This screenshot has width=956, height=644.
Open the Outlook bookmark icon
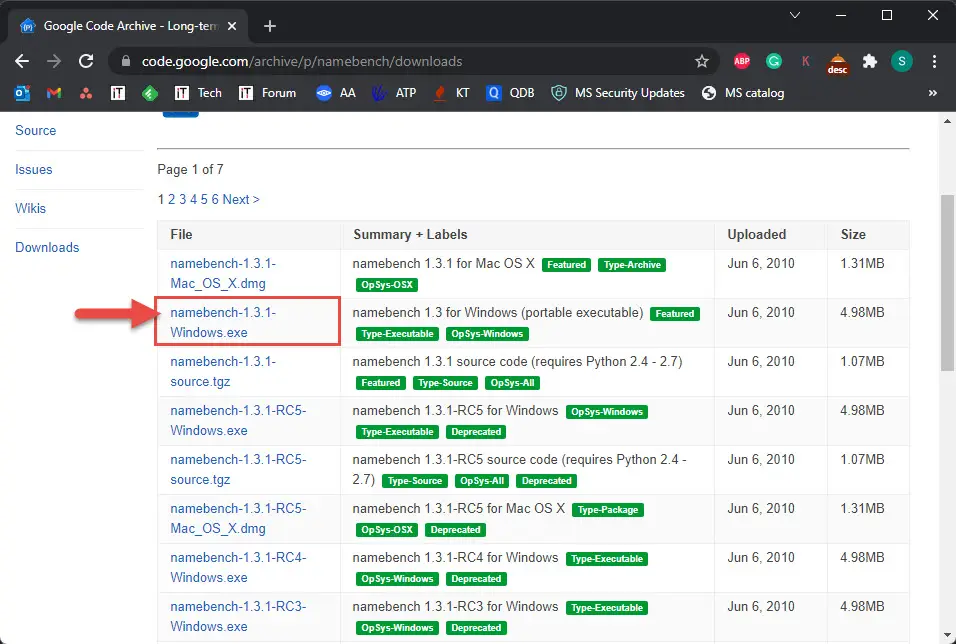click(22, 93)
